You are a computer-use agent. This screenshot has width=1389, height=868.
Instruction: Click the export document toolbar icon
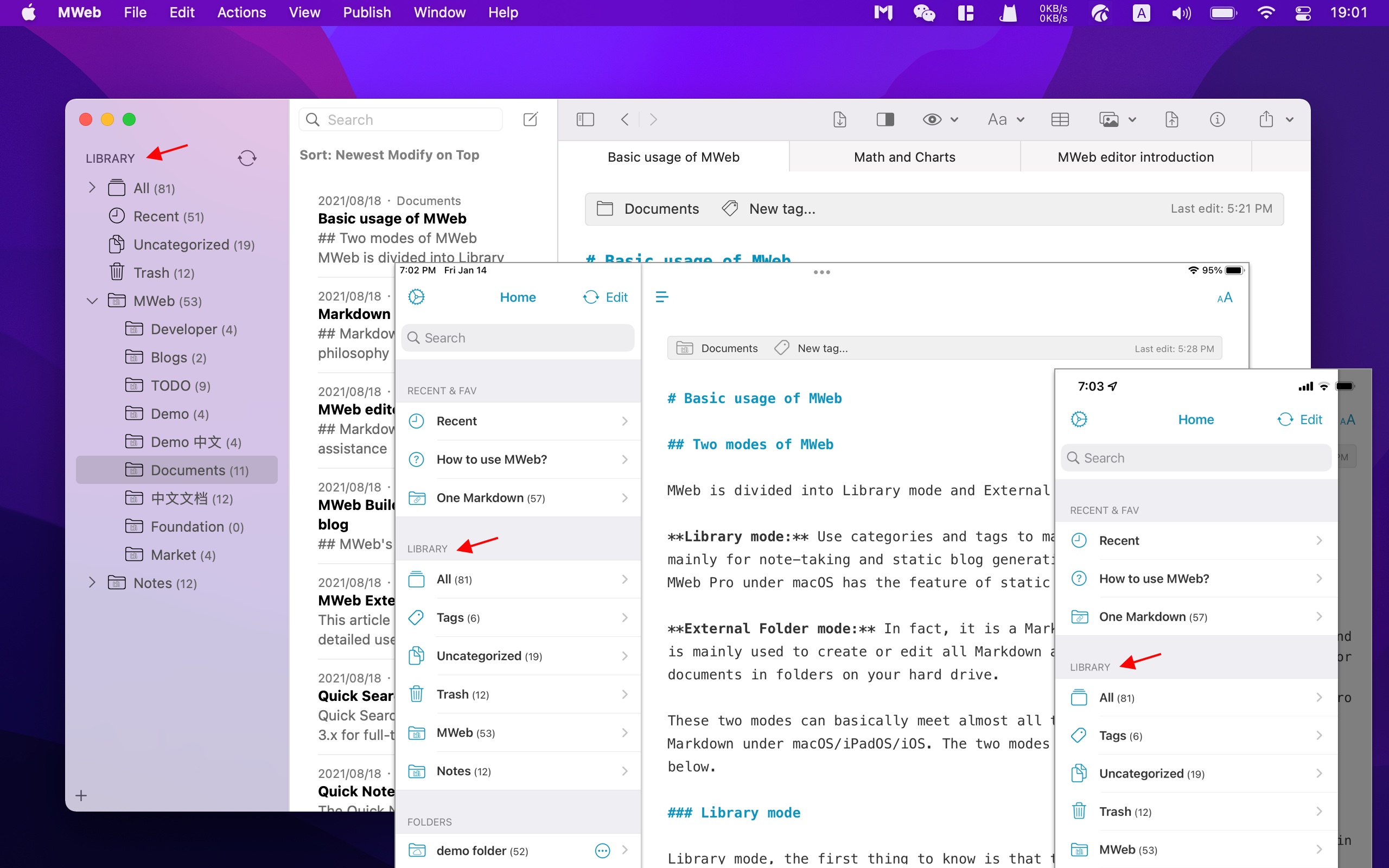(1171, 119)
